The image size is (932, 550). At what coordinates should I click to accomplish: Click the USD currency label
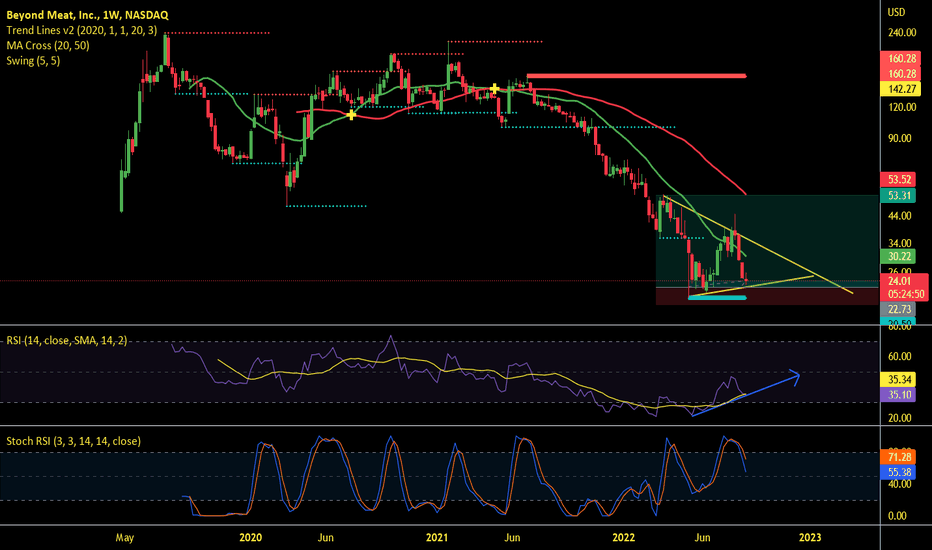[x=896, y=12]
